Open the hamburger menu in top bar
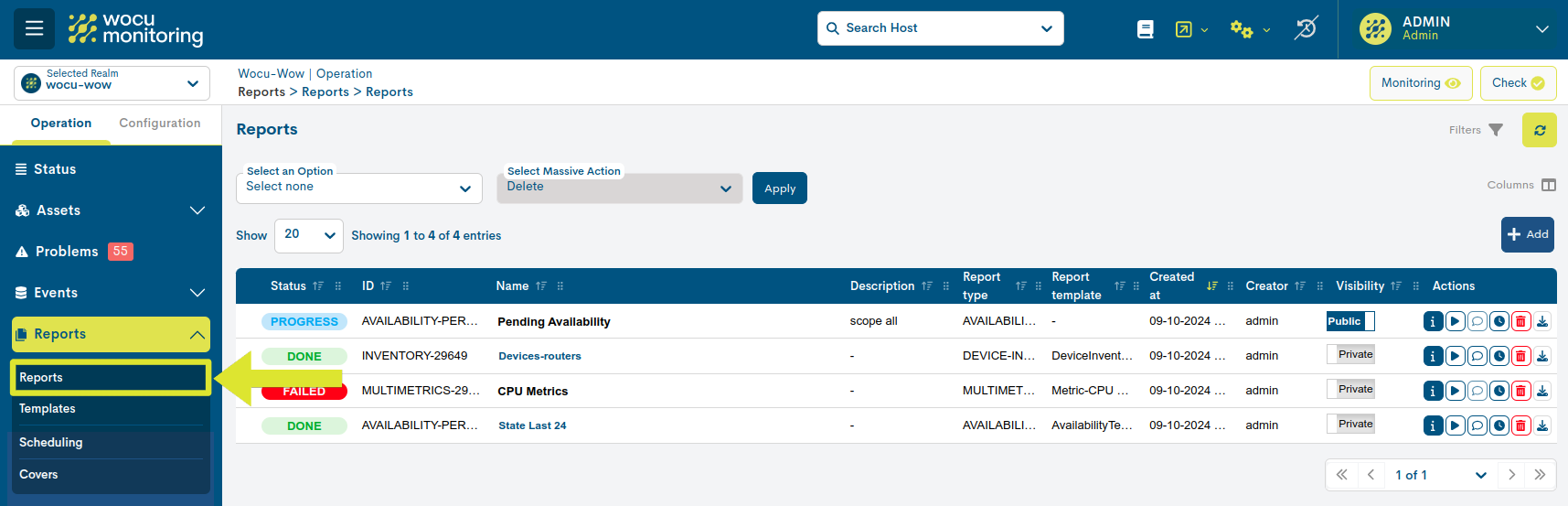Viewport: 1568px width, 506px height. coord(34,28)
